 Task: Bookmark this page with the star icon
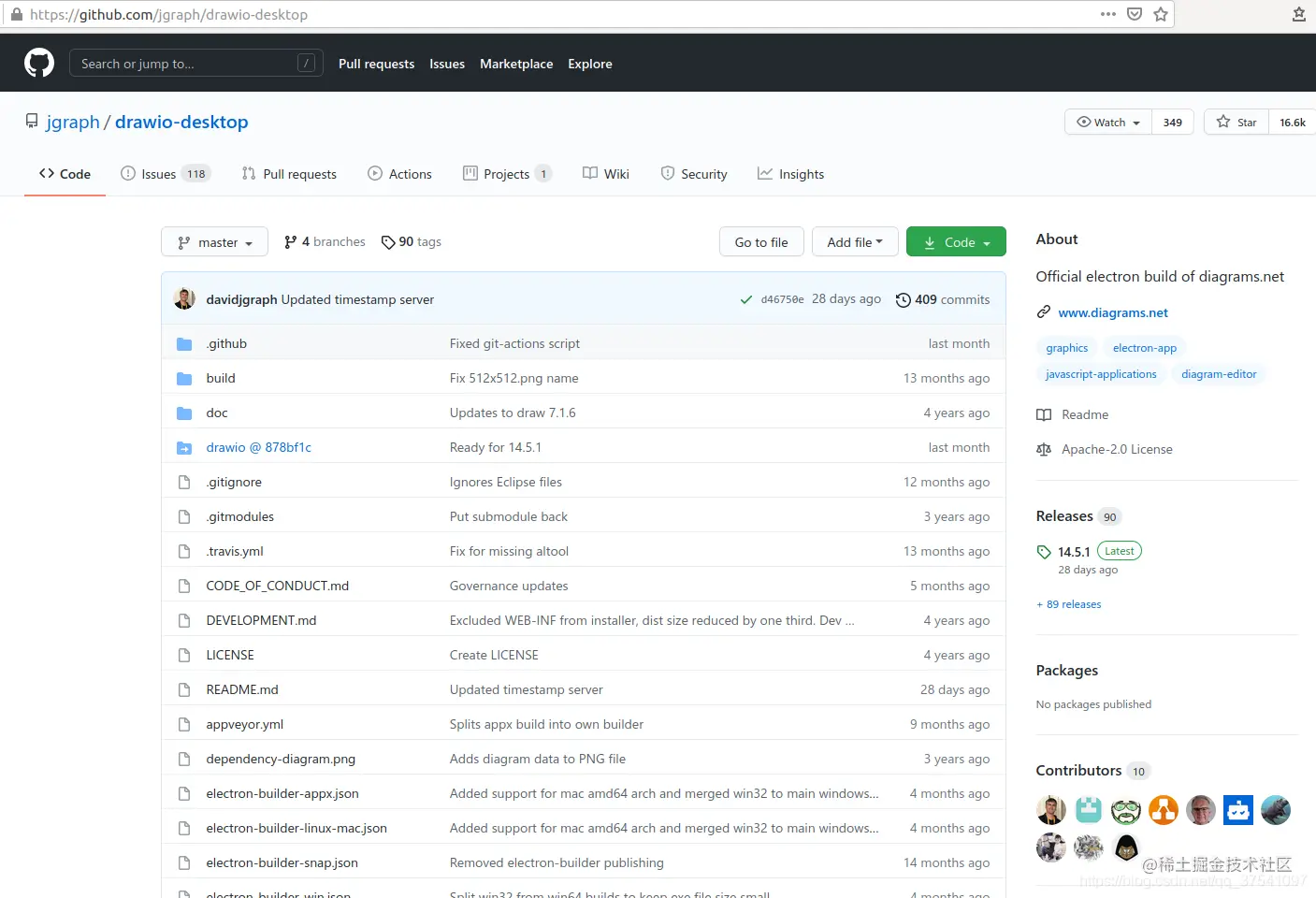click(1161, 14)
